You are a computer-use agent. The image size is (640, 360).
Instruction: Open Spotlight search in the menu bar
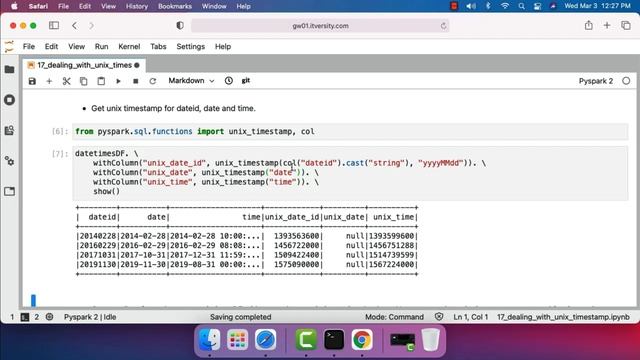[x=521, y=6]
